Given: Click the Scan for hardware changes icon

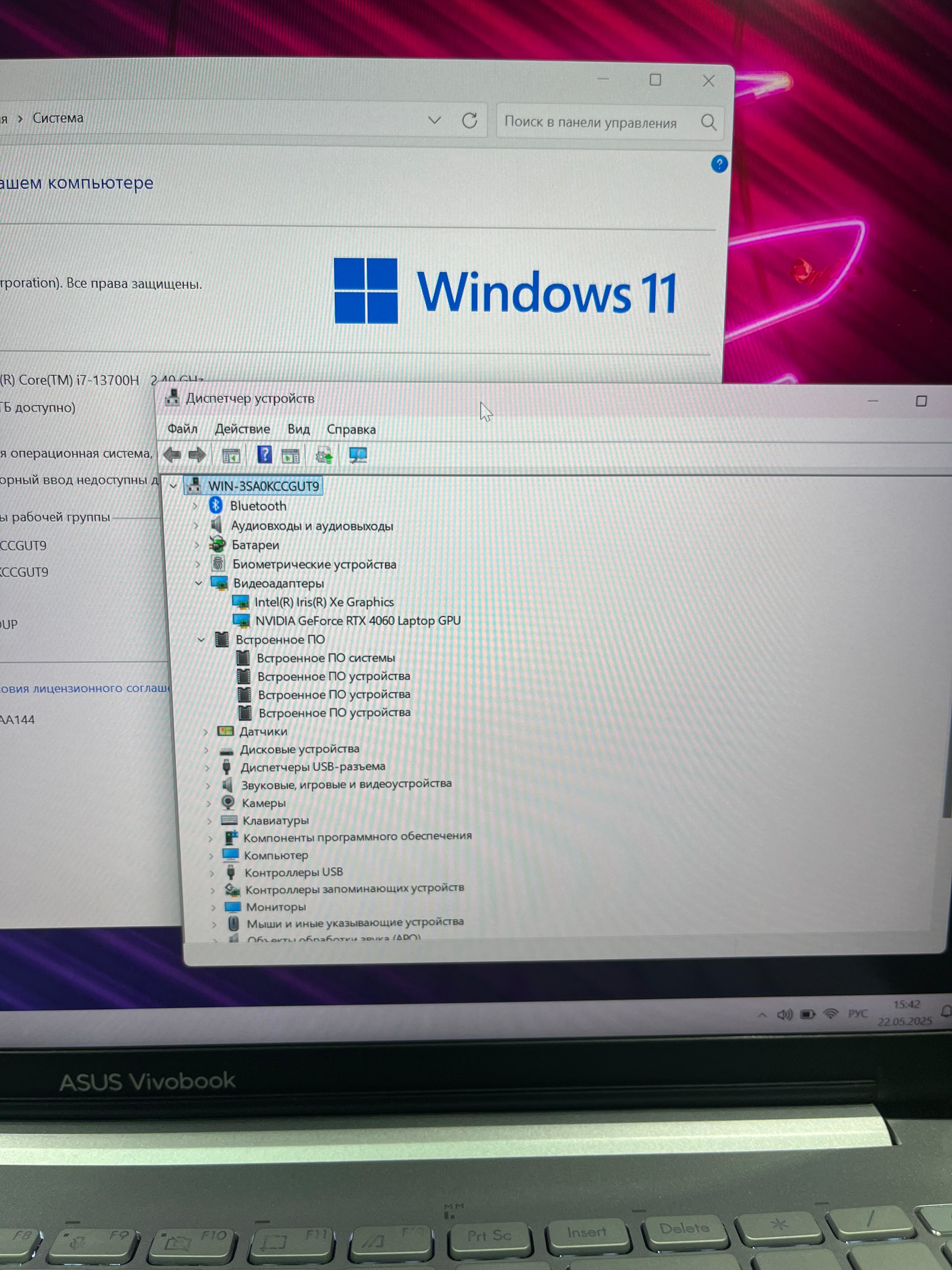Looking at the screenshot, I should click(x=358, y=456).
